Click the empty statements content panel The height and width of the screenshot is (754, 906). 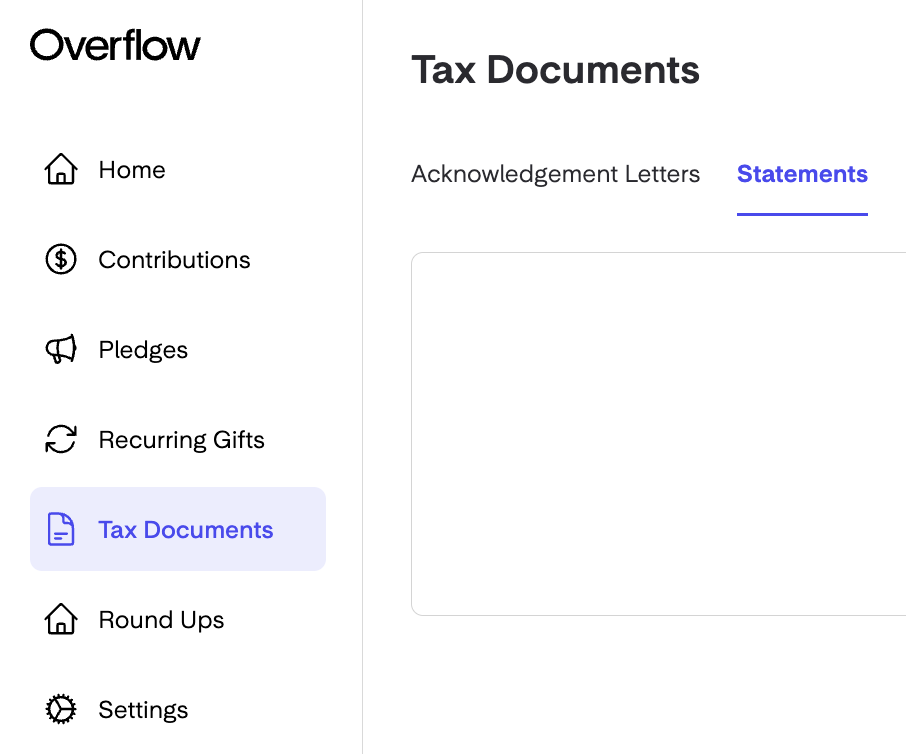point(659,434)
